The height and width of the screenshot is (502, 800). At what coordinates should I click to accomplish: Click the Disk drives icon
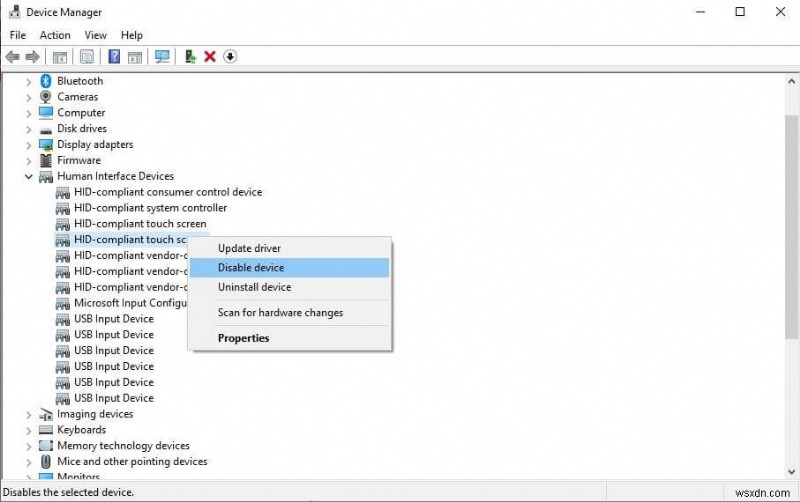(46, 130)
